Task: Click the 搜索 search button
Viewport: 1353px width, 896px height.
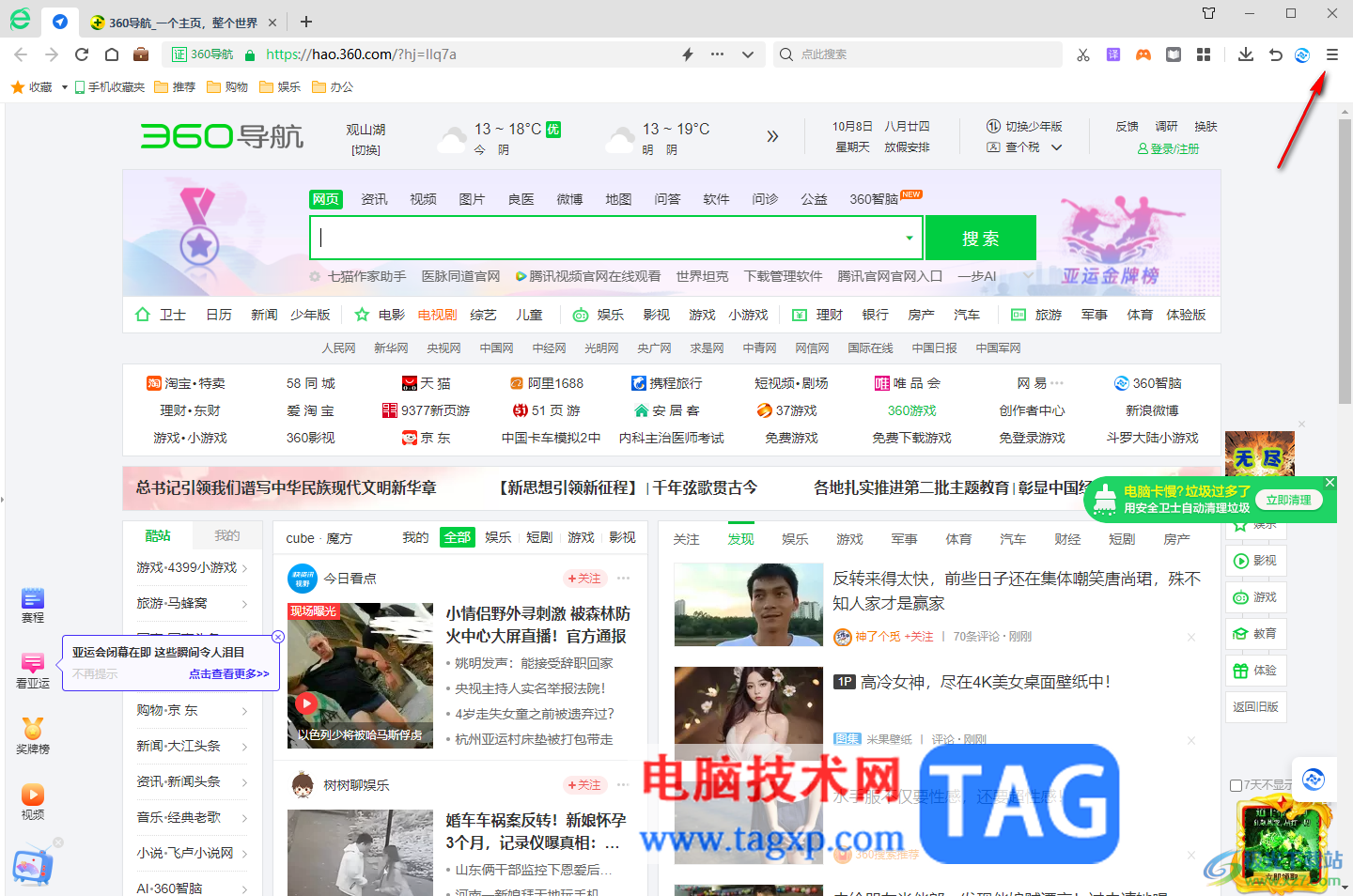Action: point(980,238)
